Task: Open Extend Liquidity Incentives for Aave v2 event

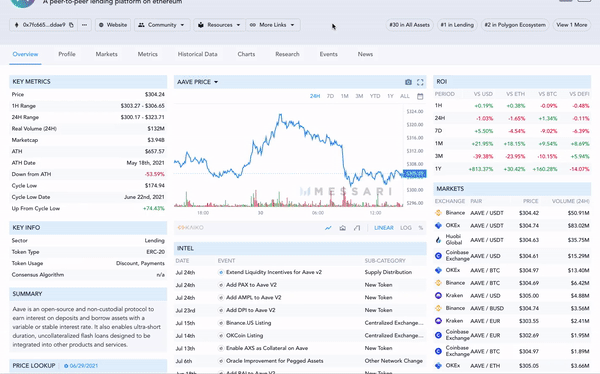Action: [274, 272]
